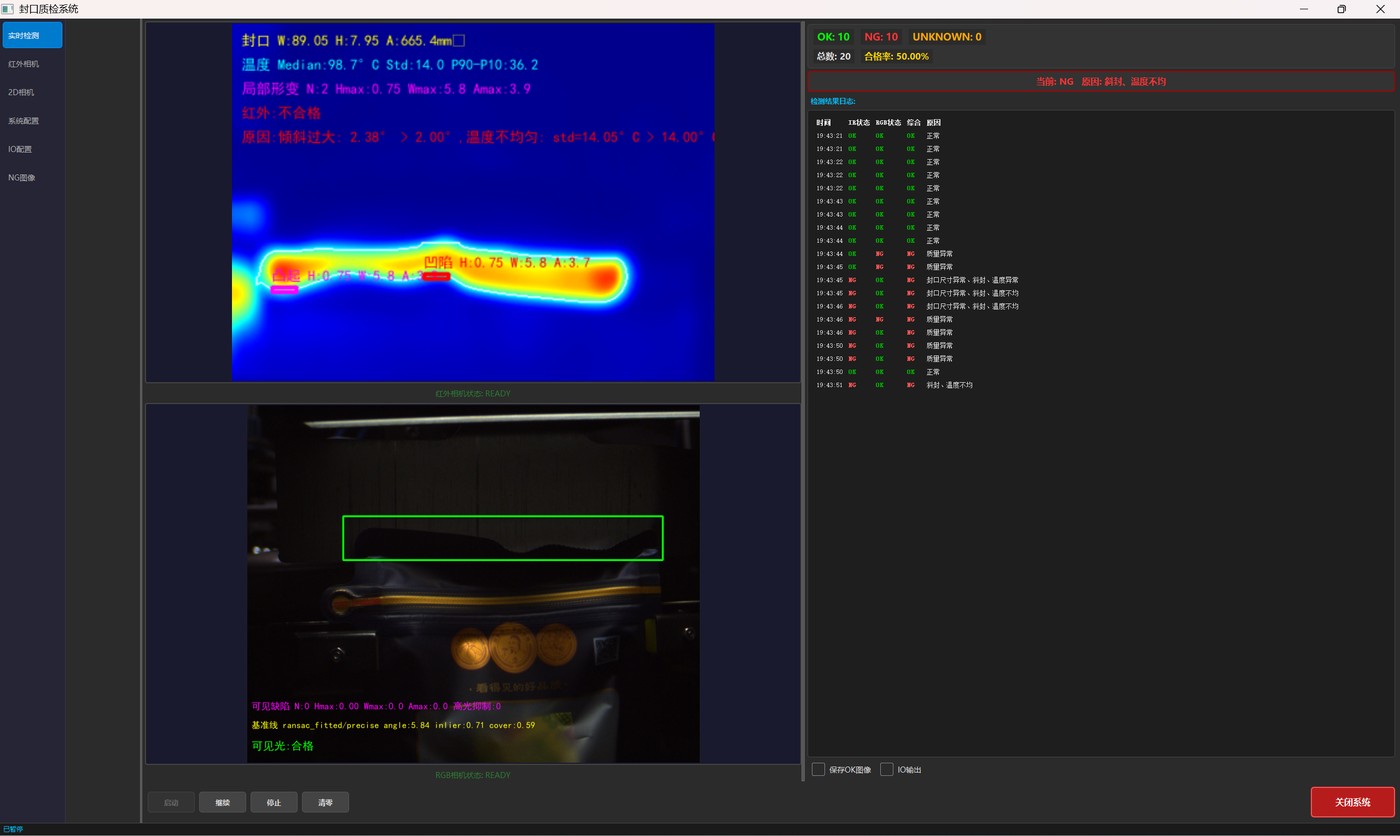Click the "UNKNOWN: 0" counter

(x=947, y=37)
